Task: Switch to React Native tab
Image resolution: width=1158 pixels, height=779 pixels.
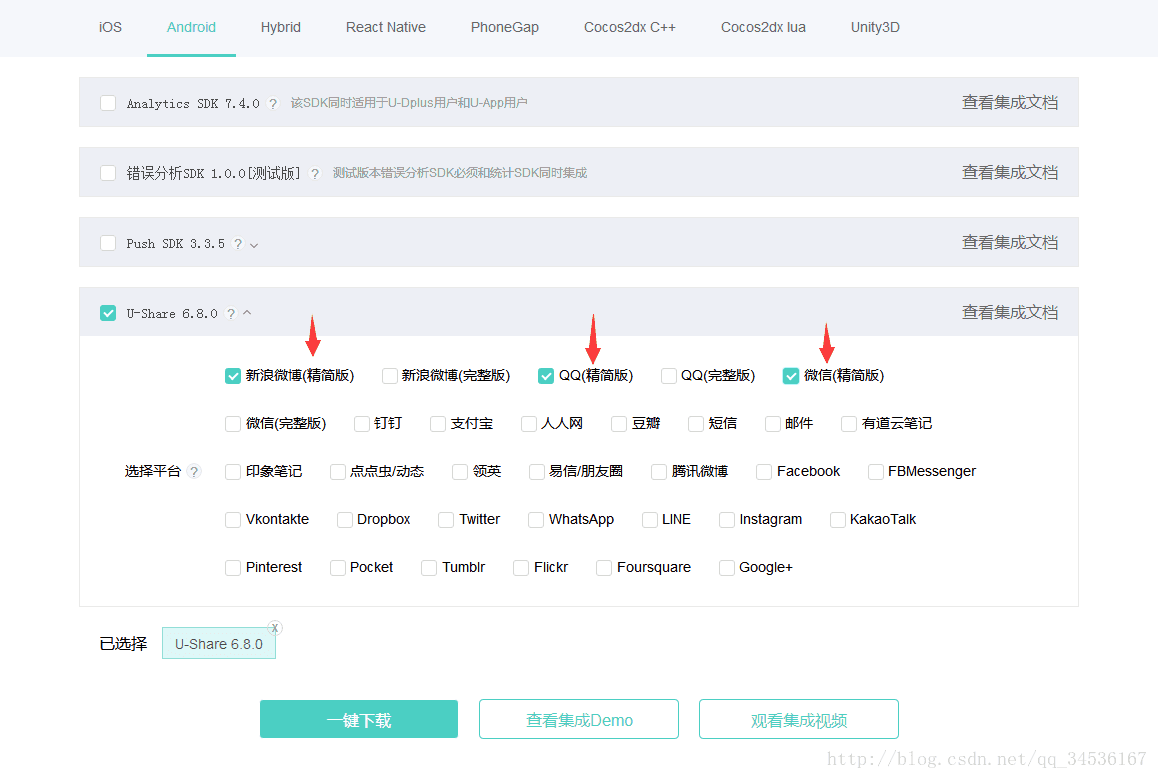Action: [386, 27]
